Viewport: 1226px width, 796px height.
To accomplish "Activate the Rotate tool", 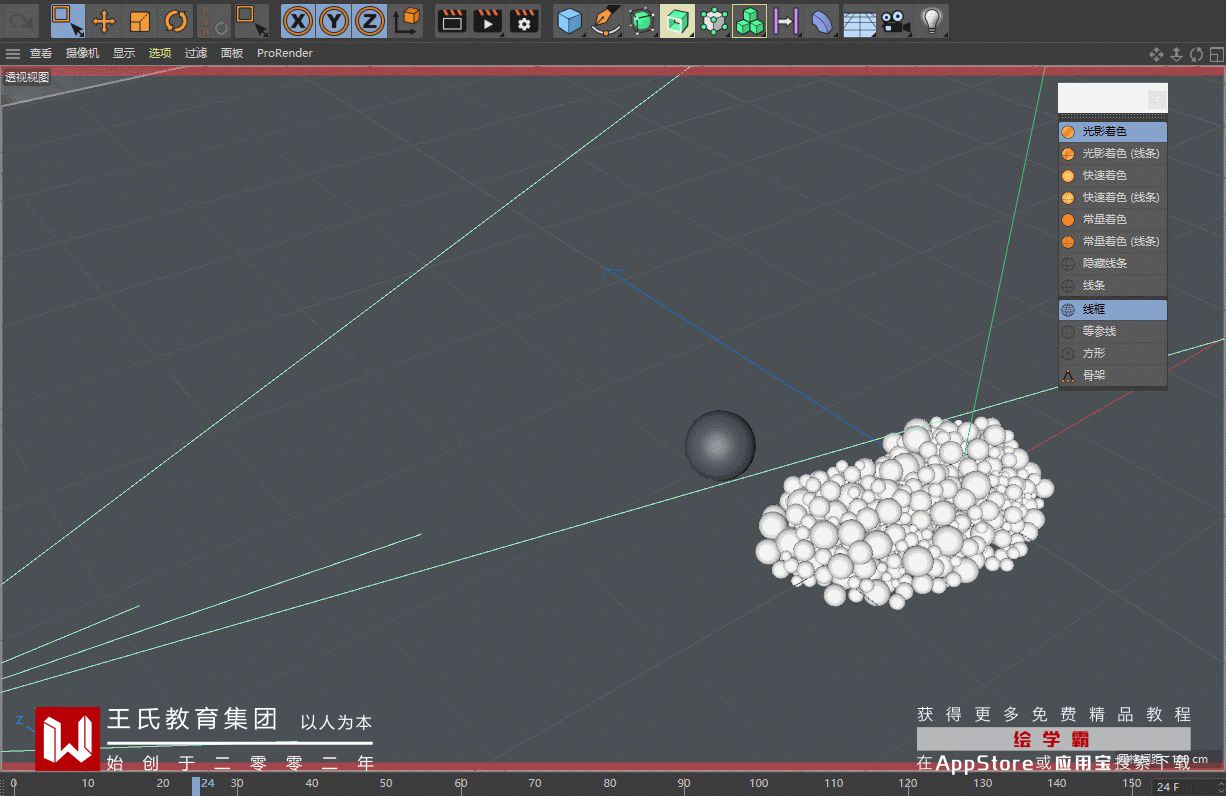I will click(x=176, y=21).
